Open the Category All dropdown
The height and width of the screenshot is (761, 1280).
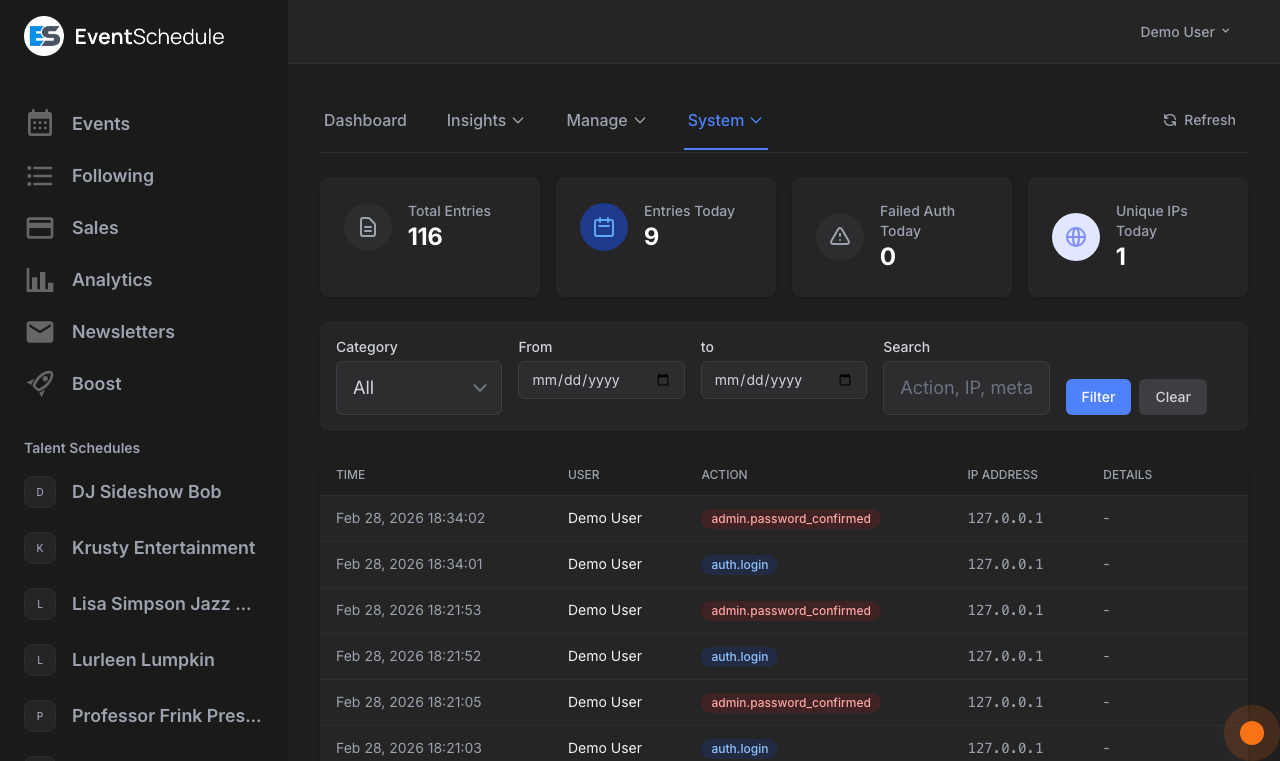coord(419,388)
